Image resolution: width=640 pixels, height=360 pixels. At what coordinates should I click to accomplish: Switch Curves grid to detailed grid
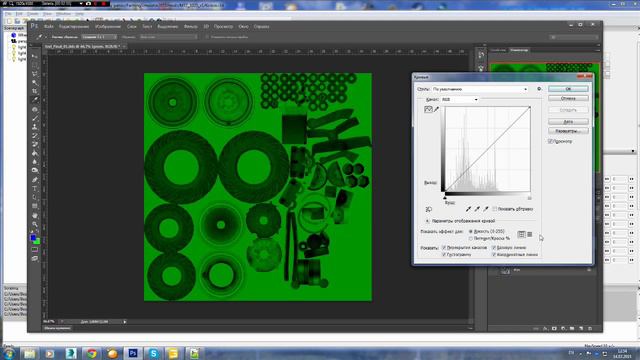click(x=529, y=234)
